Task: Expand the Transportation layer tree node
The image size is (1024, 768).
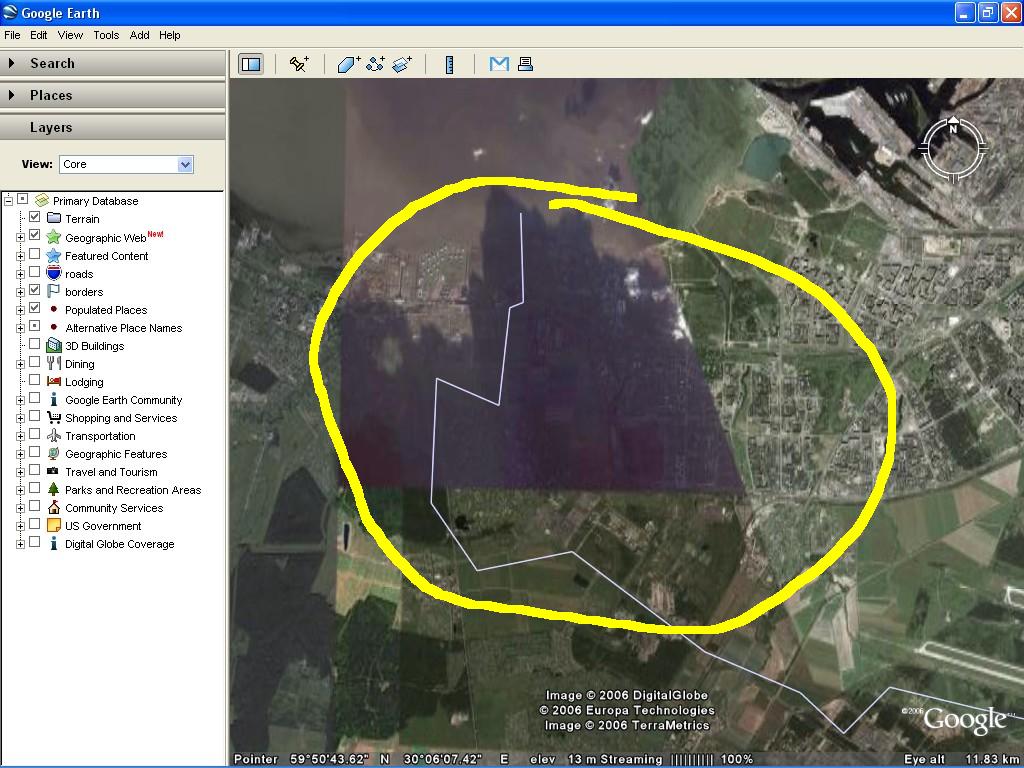Action: (x=20, y=436)
